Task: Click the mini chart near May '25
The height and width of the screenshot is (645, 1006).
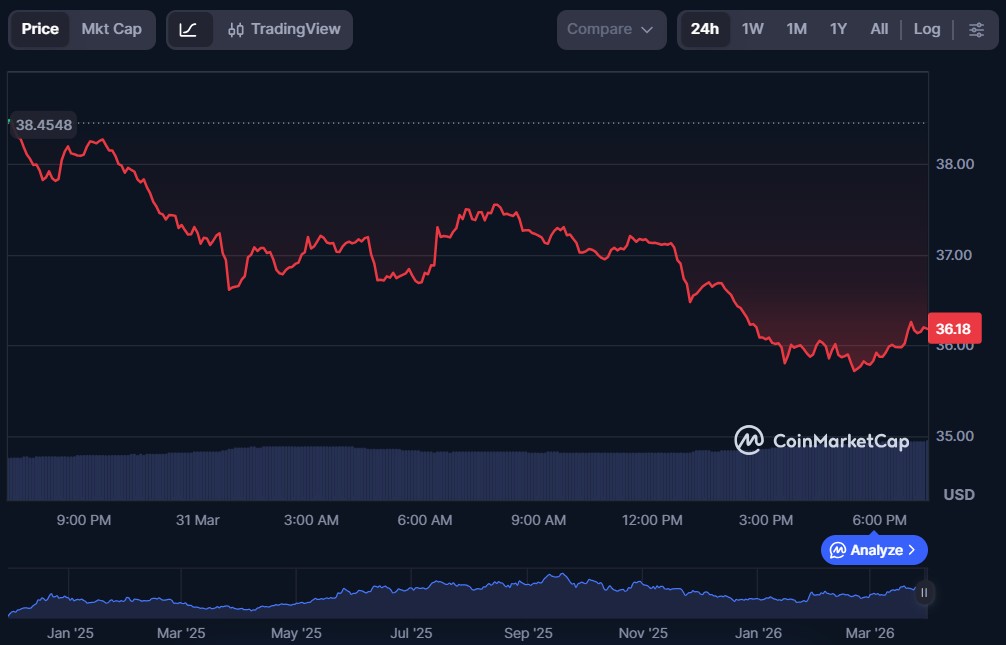Action: [x=297, y=598]
